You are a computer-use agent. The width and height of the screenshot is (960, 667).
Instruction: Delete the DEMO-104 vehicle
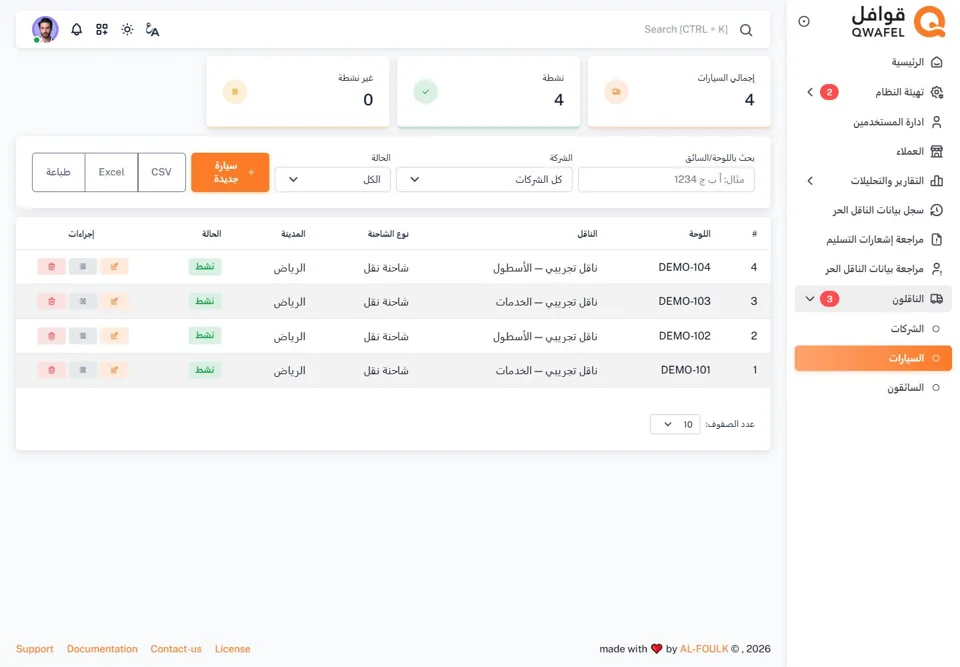(51, 266)
